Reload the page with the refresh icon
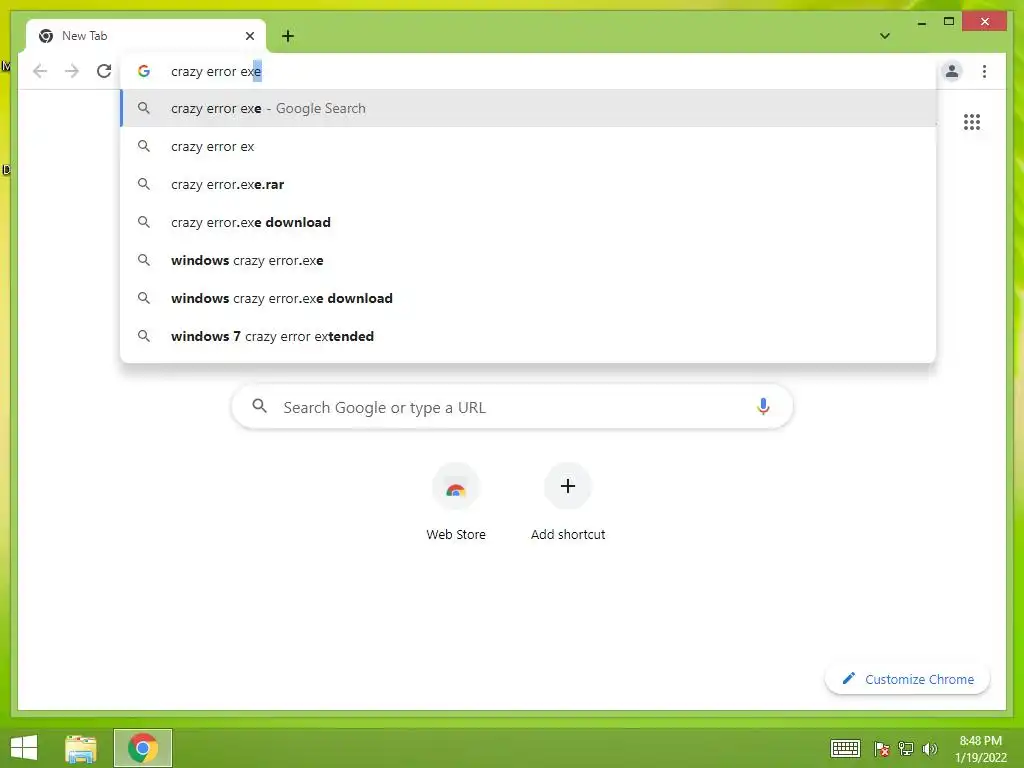 (x=104, y=71)
